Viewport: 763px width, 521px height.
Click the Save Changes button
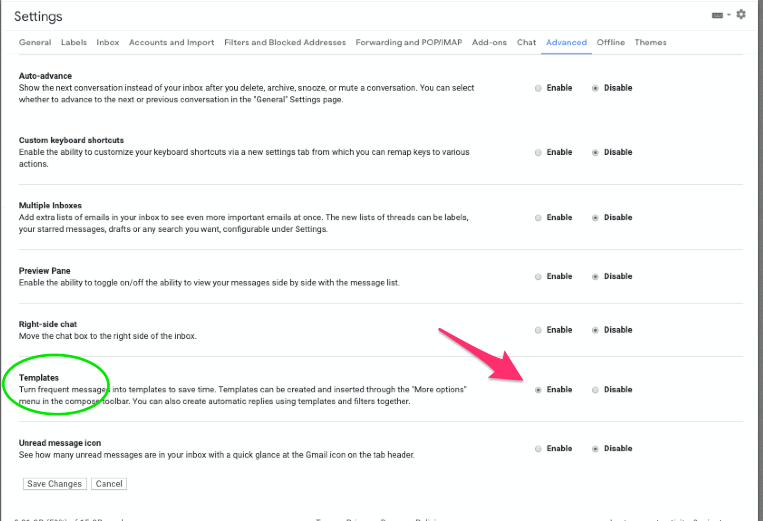tap(54, 484)
